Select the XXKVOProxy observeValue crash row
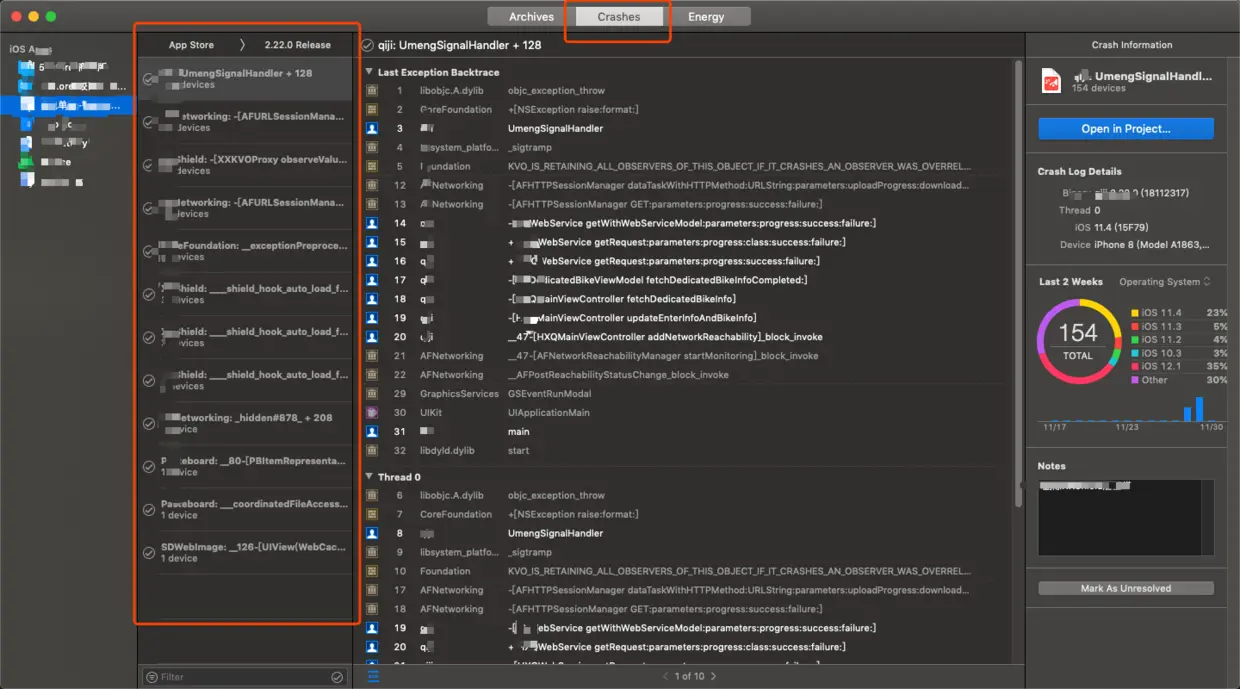 click(x=245, y=165)
